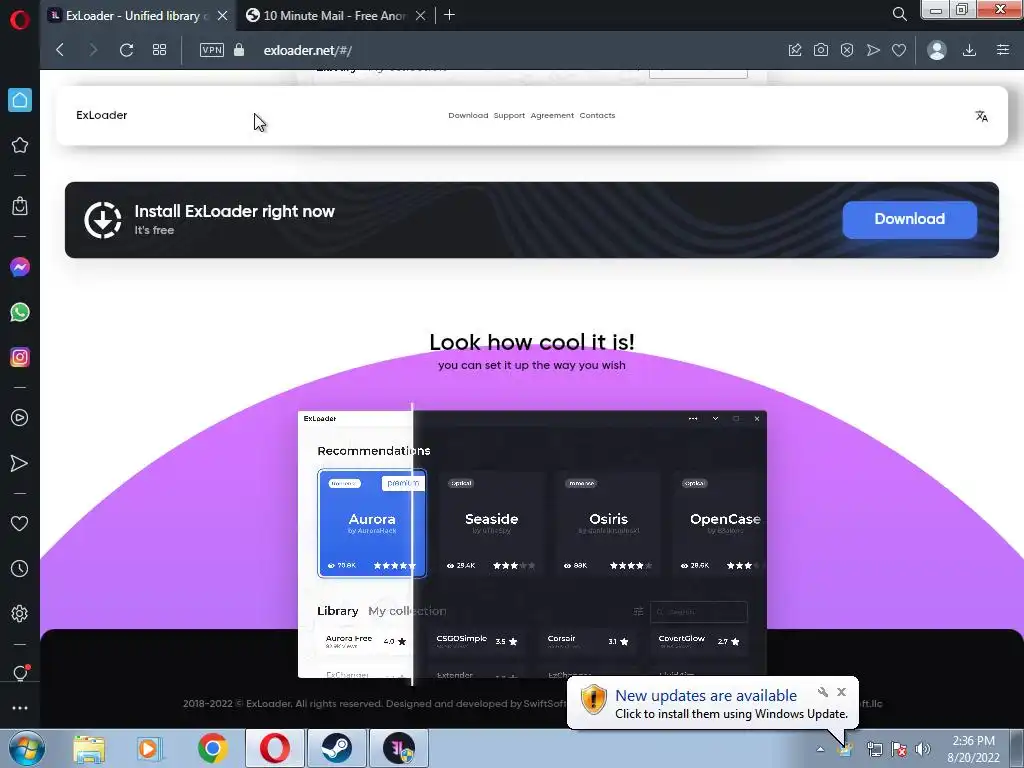Open ad blocker shield icon

(847, 50)
